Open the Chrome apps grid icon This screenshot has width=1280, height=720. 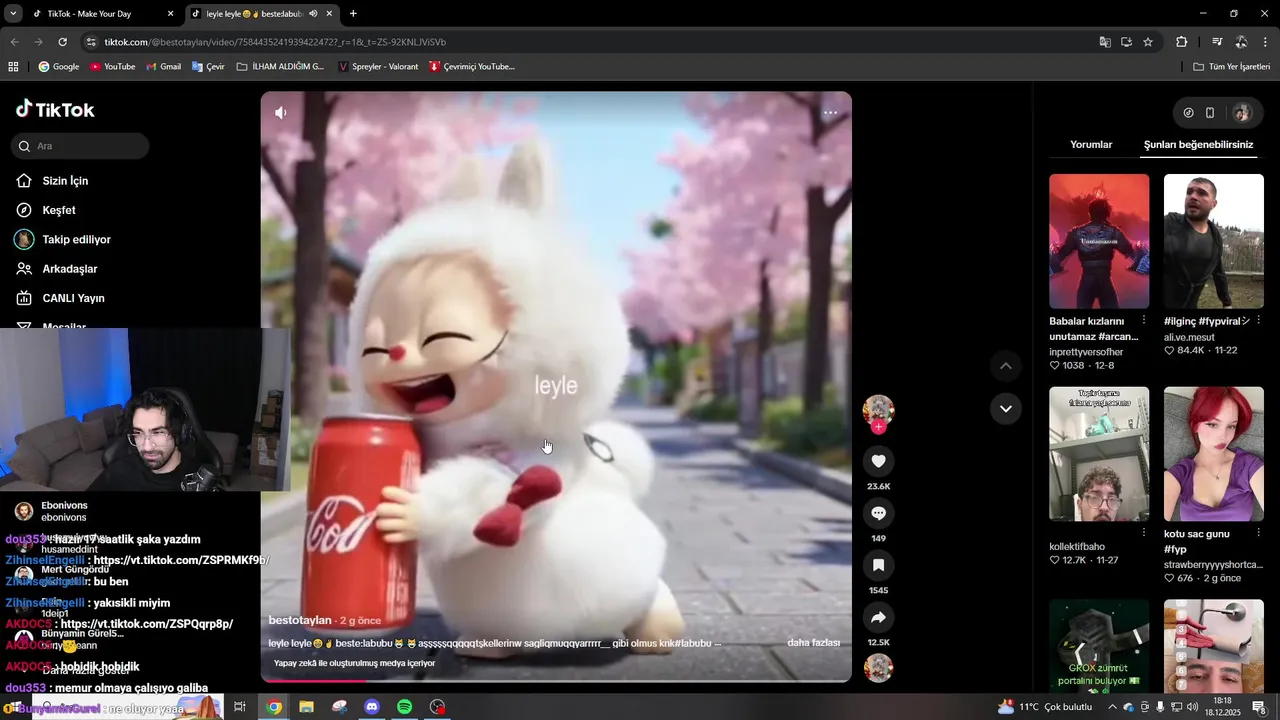click(x=13, y=66)
